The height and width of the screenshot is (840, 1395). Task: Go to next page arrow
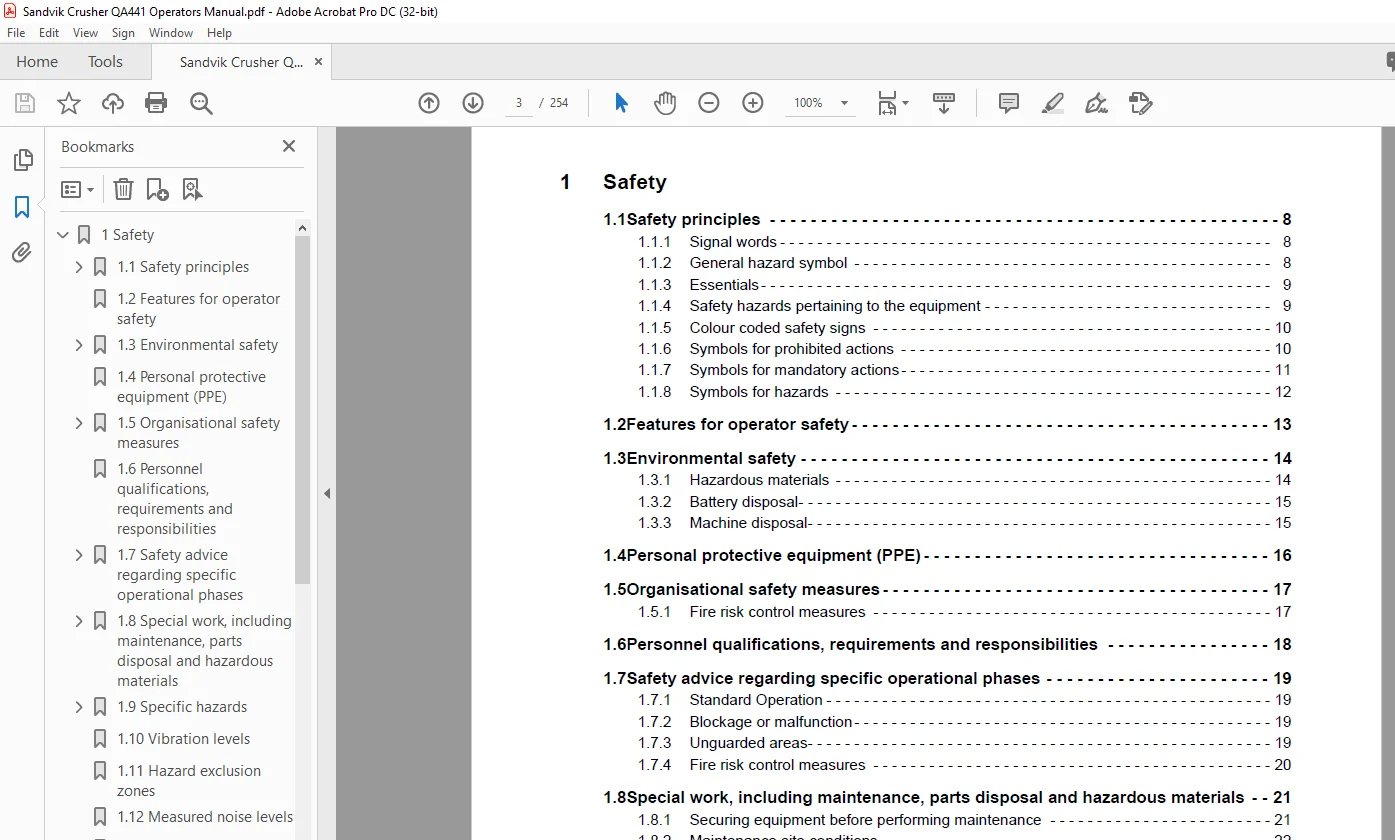(473, 103)
